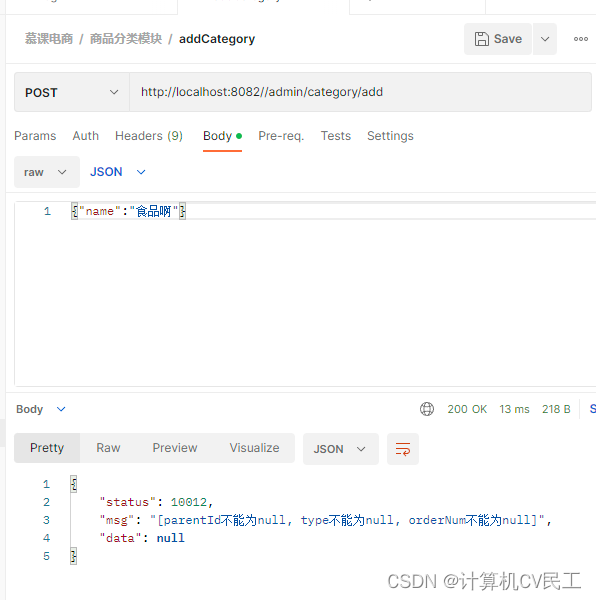Click the Save button
This screenshot has height=600, width=596.
498,39
